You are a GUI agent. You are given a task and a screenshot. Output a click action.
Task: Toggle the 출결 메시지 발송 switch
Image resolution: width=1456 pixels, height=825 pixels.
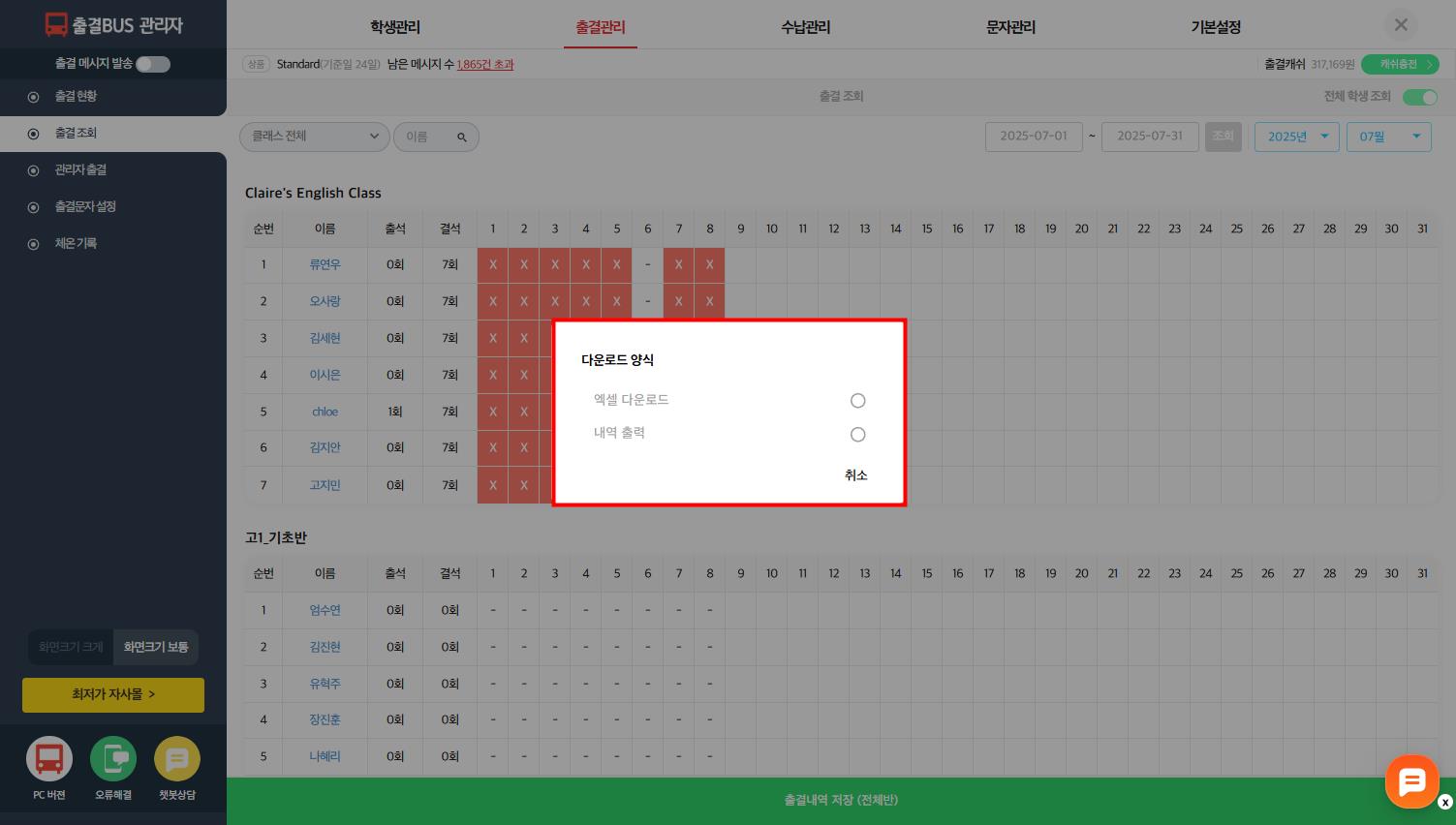(153, 64)
